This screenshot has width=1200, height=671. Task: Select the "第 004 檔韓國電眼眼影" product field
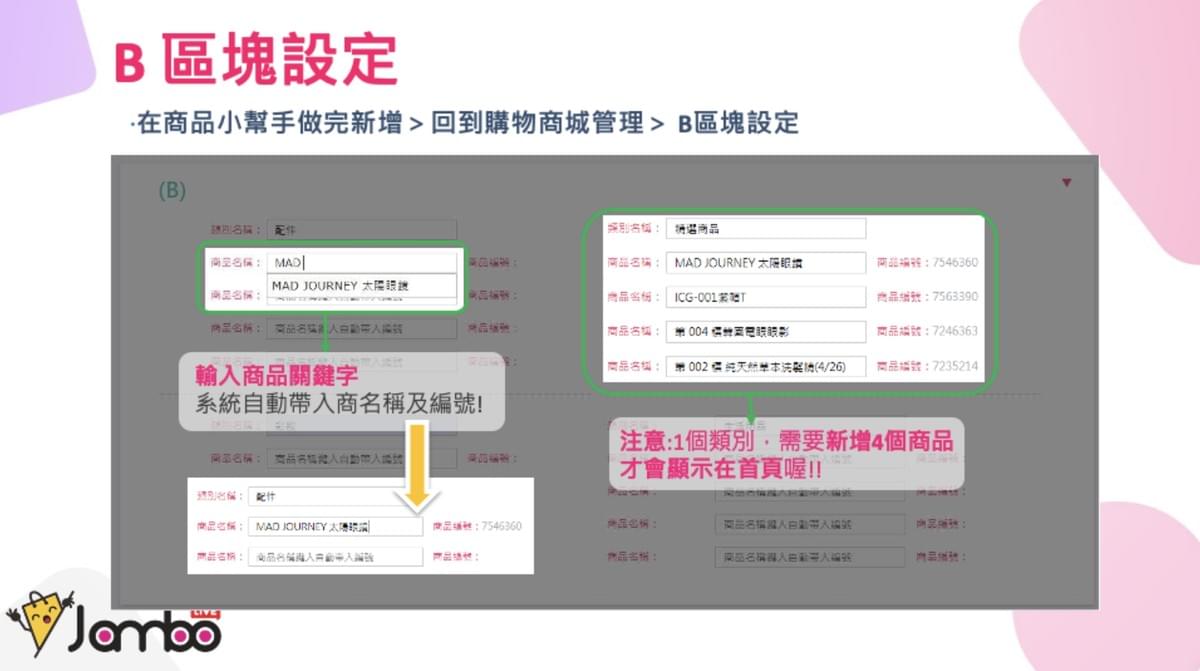(x=766, y=331)
